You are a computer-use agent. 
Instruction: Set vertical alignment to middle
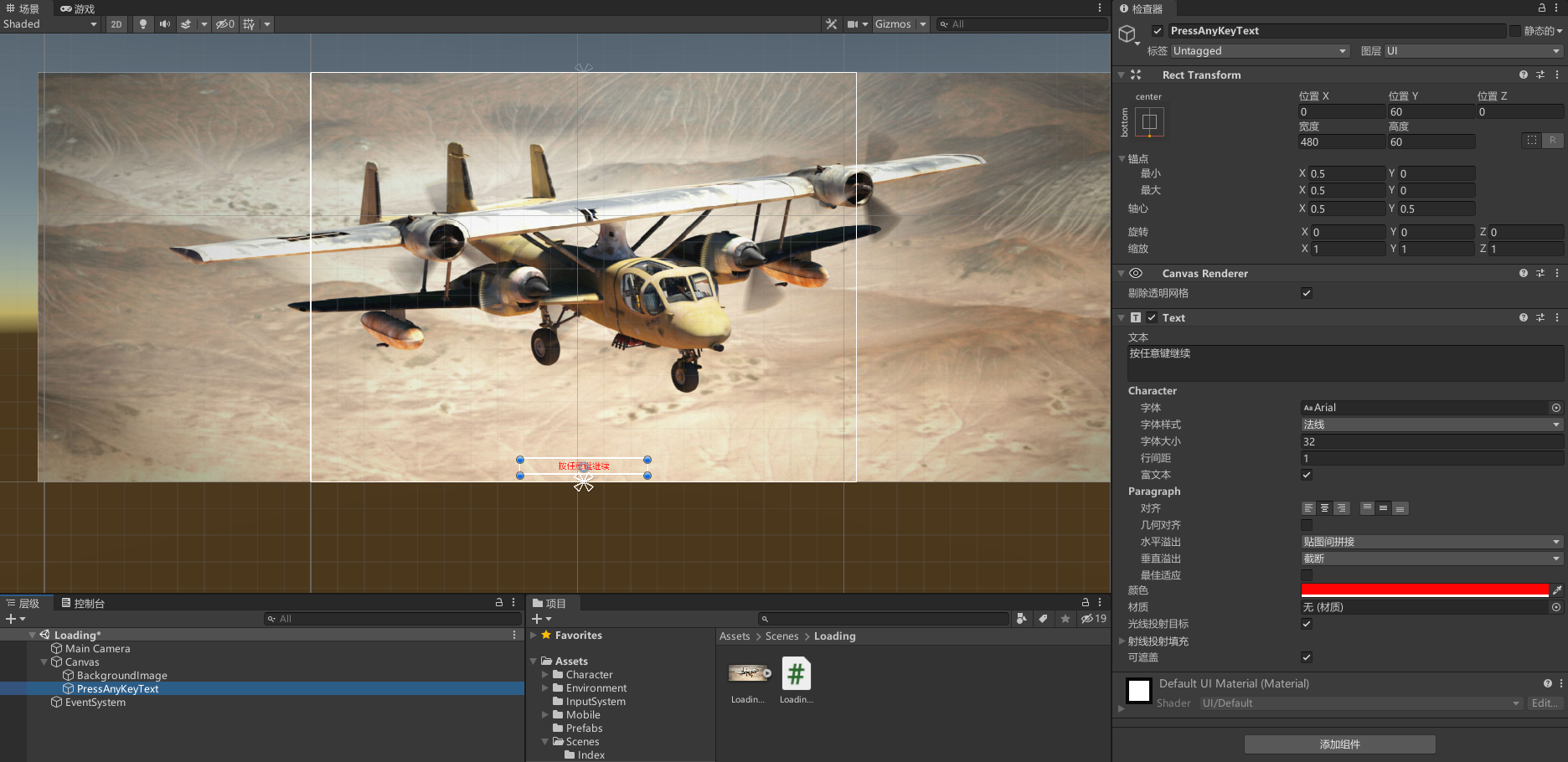point(1384,508)
